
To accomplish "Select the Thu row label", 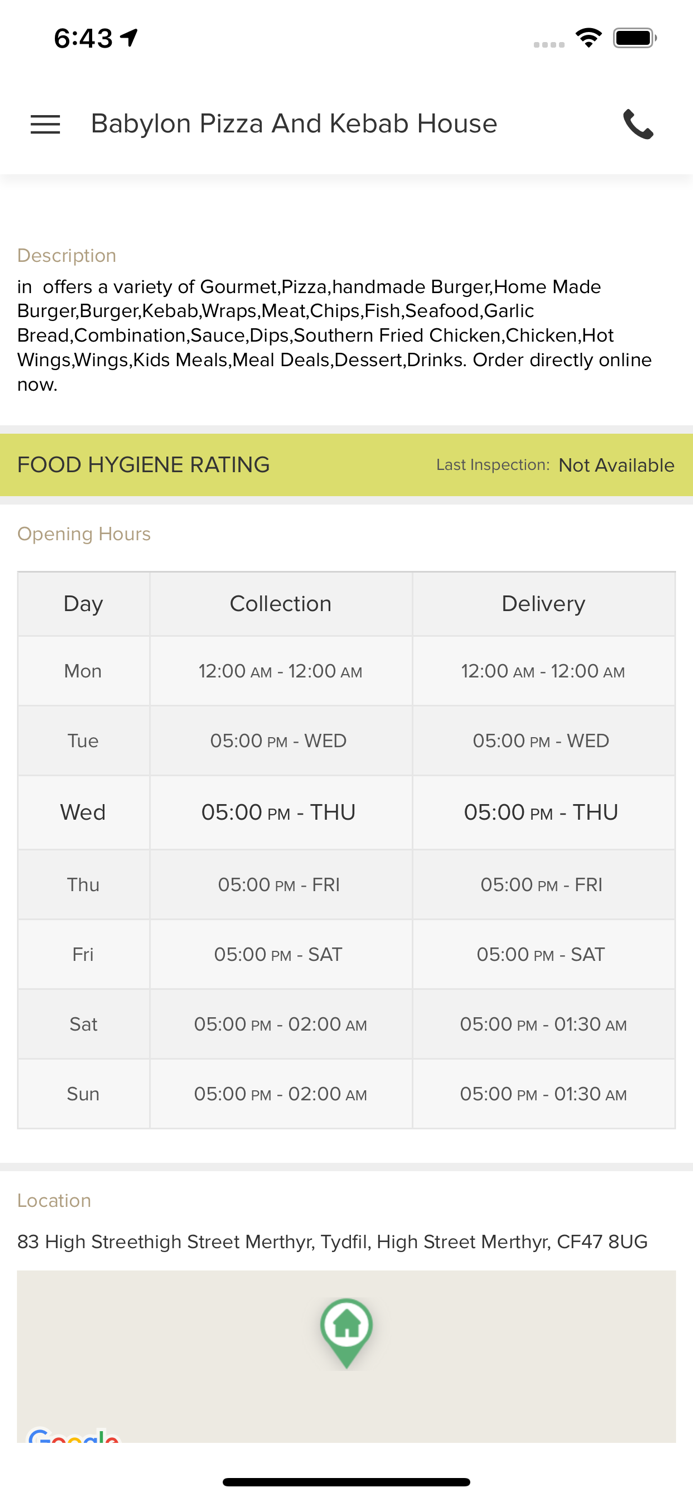I will pyautogui.click(x=83, y=884).
